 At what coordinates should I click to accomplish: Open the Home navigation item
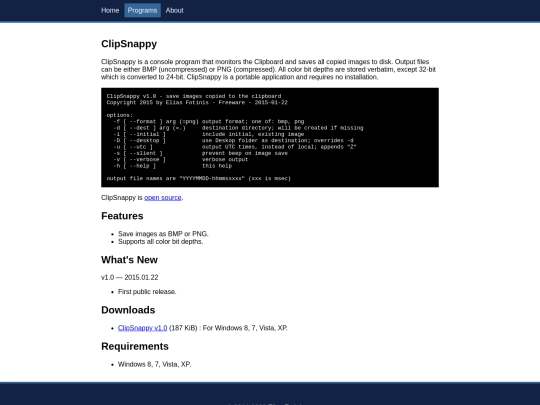click(x=110, y=10)
